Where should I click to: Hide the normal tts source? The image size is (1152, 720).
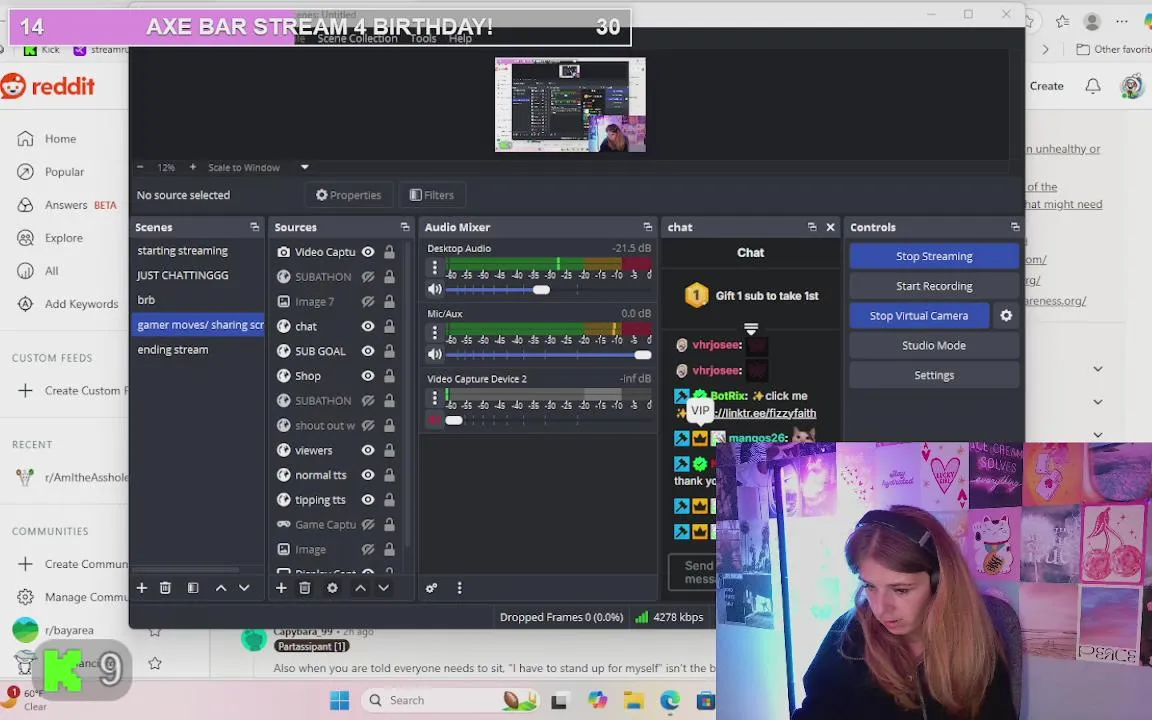[x=368, y=475]
